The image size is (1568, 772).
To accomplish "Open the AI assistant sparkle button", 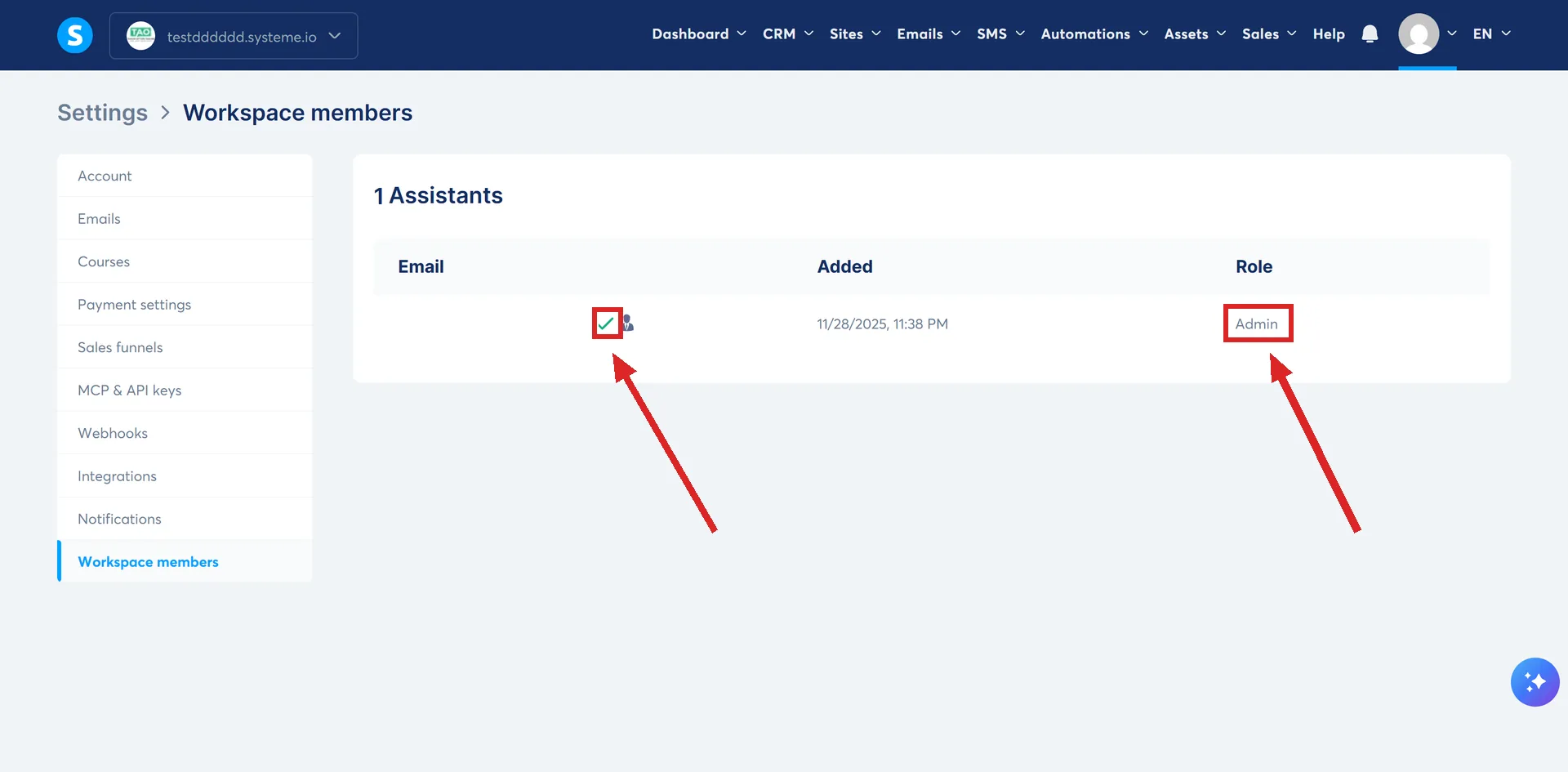I will coord(1535,681).
